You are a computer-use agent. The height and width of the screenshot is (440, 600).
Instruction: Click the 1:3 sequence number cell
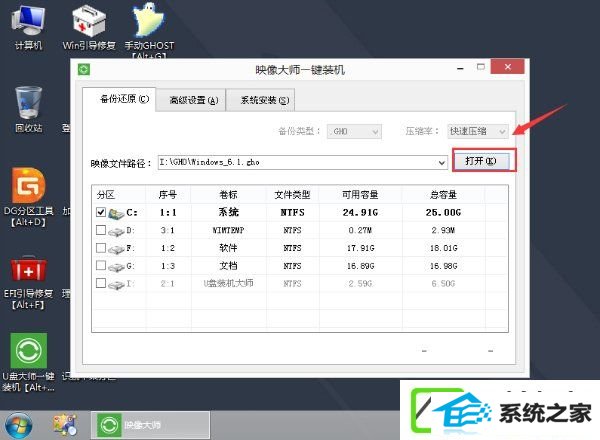tap(168, 266)
